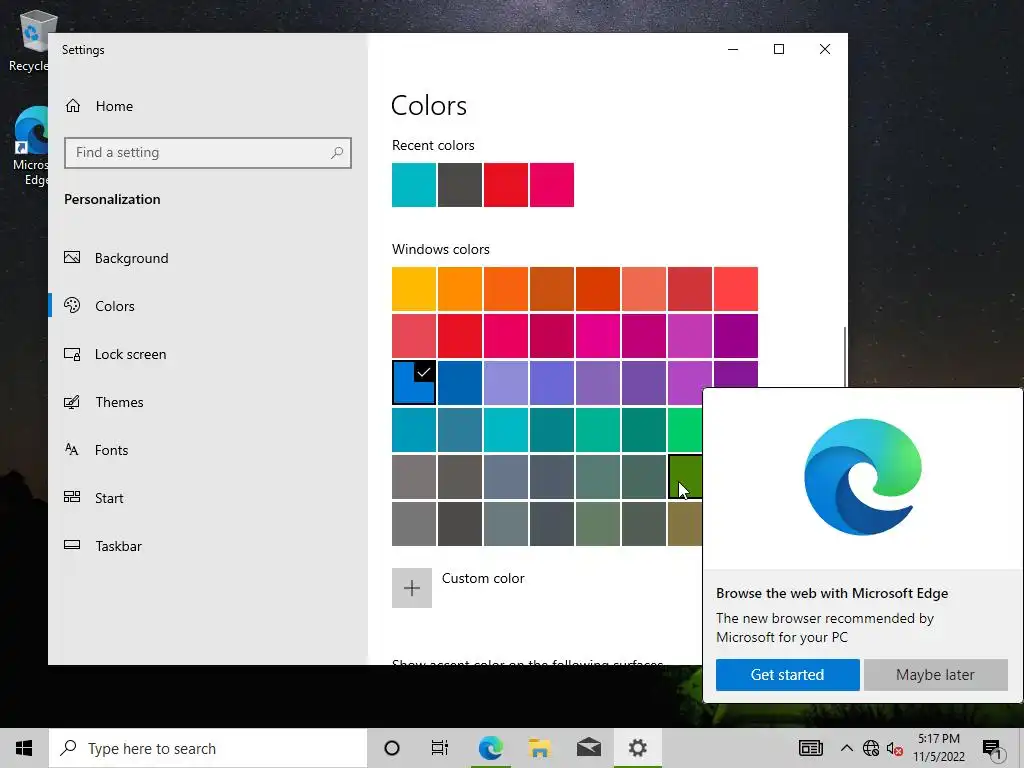
Task: Click the muted volume tray icon
Action: point(895,748)
